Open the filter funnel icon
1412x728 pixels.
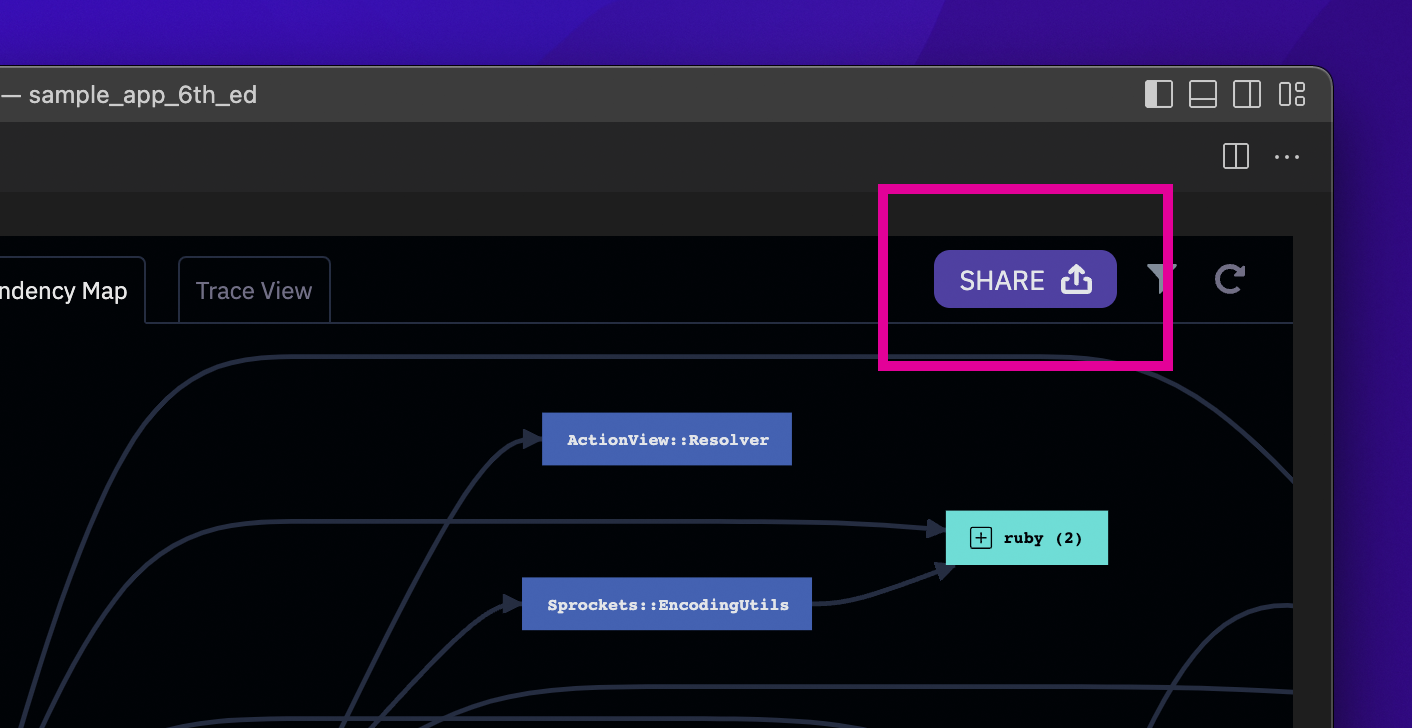point(1162,279)
